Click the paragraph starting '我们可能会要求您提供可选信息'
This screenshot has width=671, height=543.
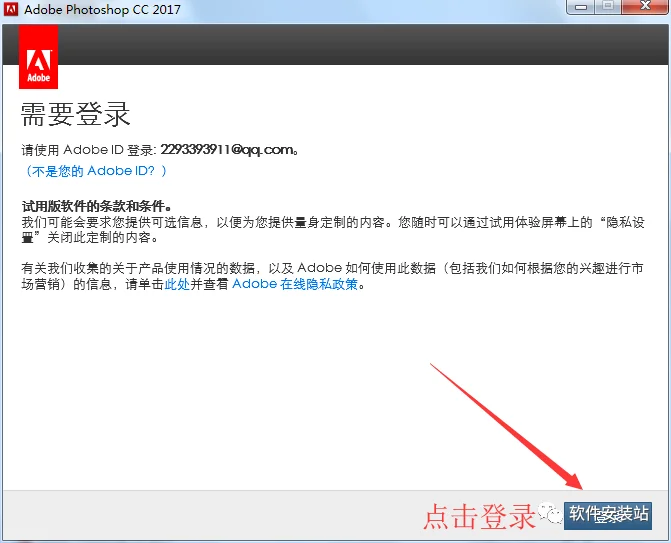[333, 230]
